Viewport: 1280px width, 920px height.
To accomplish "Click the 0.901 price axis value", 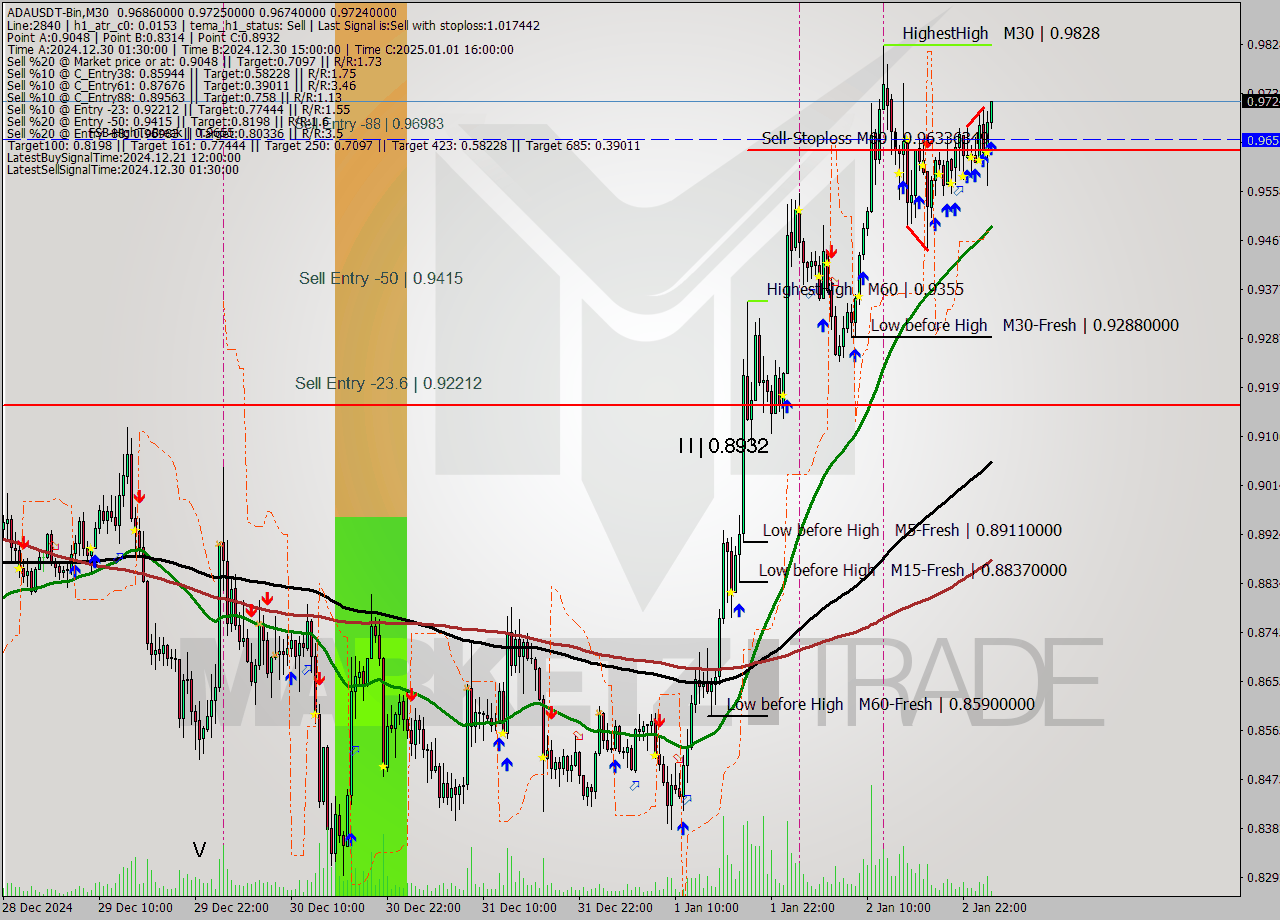I will click(1261, 485).
